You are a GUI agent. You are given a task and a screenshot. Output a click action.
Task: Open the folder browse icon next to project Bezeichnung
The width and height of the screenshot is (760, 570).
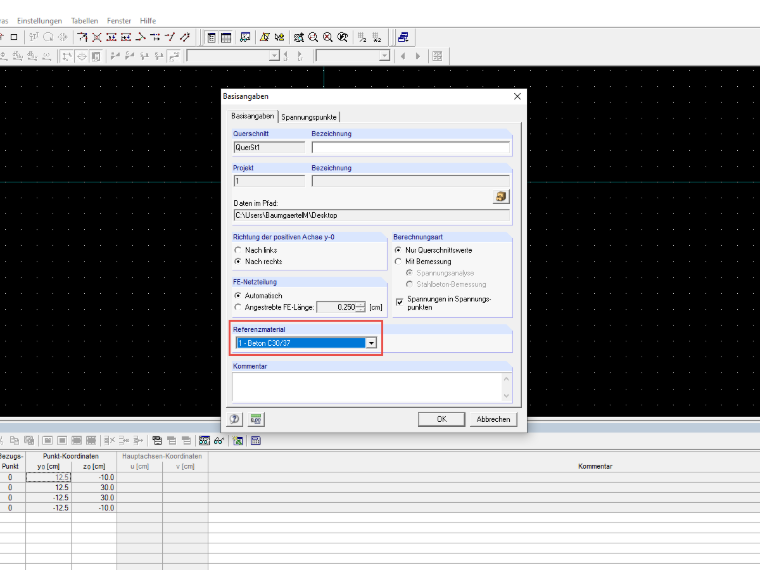501,196
